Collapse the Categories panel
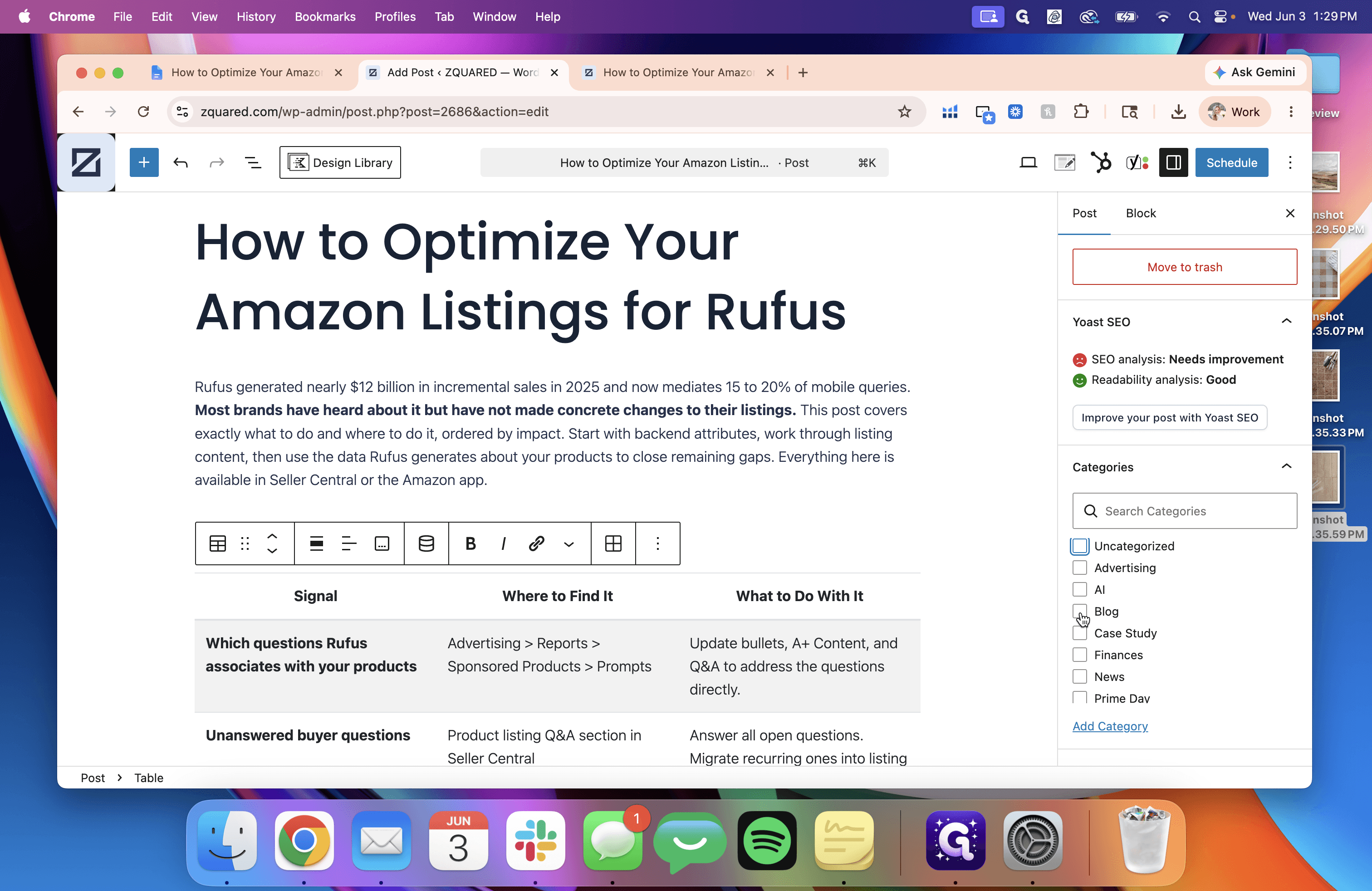The image size is (1372, 891). point(1286,466)
